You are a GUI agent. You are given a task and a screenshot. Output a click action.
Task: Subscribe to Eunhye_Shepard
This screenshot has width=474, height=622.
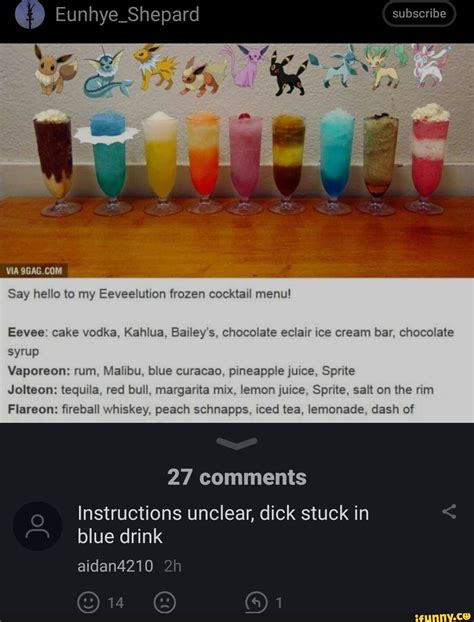[419, 14]
